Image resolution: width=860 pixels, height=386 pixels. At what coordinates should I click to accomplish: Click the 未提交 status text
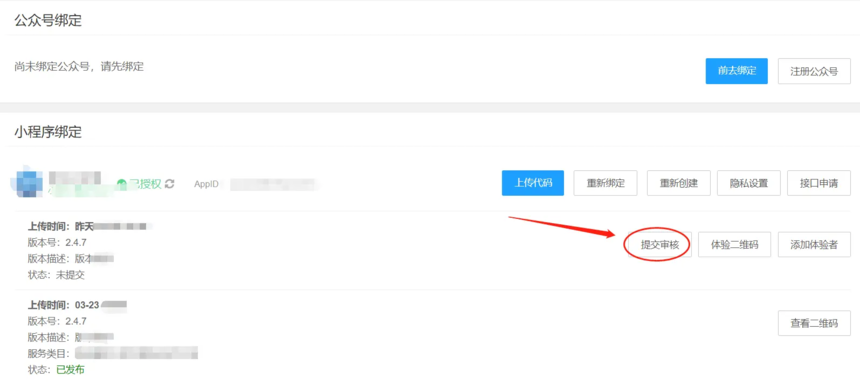[70, 275]
